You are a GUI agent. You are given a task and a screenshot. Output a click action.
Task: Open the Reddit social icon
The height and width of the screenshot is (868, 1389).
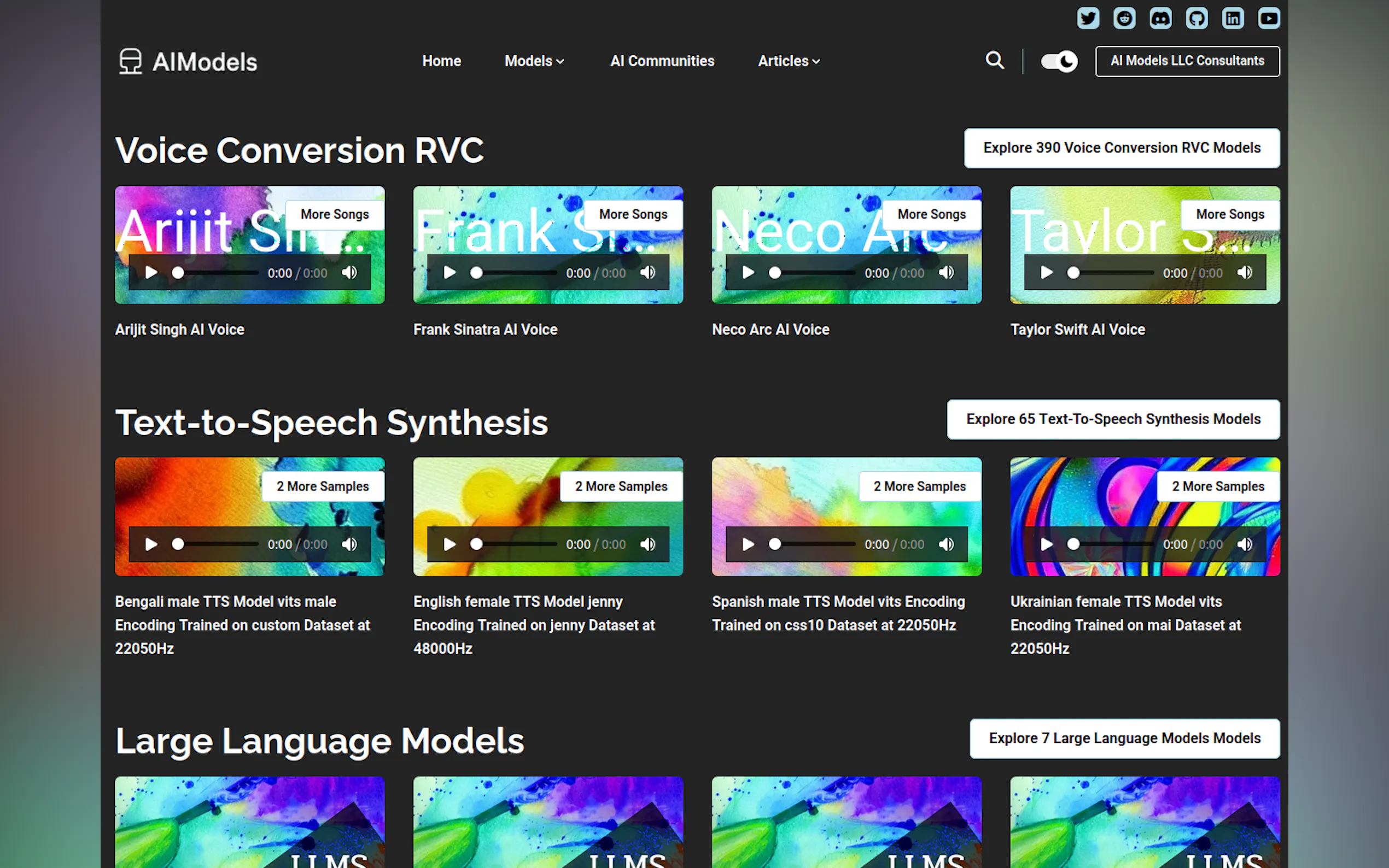tap(1124, 19)
